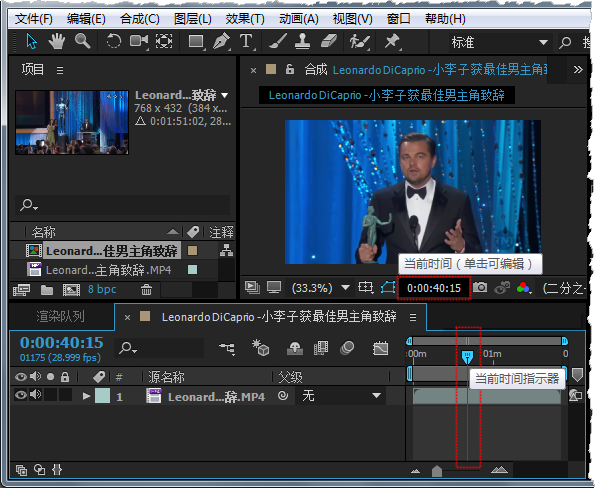Close the composition timeline tab
Image resolution: width=595 pixels, height=488 pixels.
128,317
